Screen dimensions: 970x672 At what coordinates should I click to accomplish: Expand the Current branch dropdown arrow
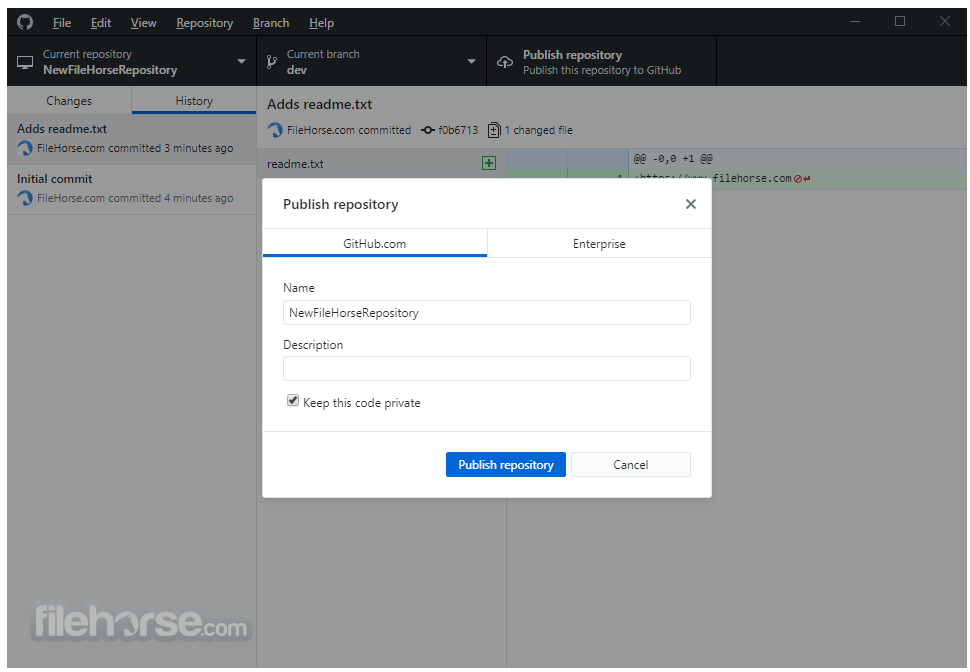pyautogui.click(x=471, y=61)
